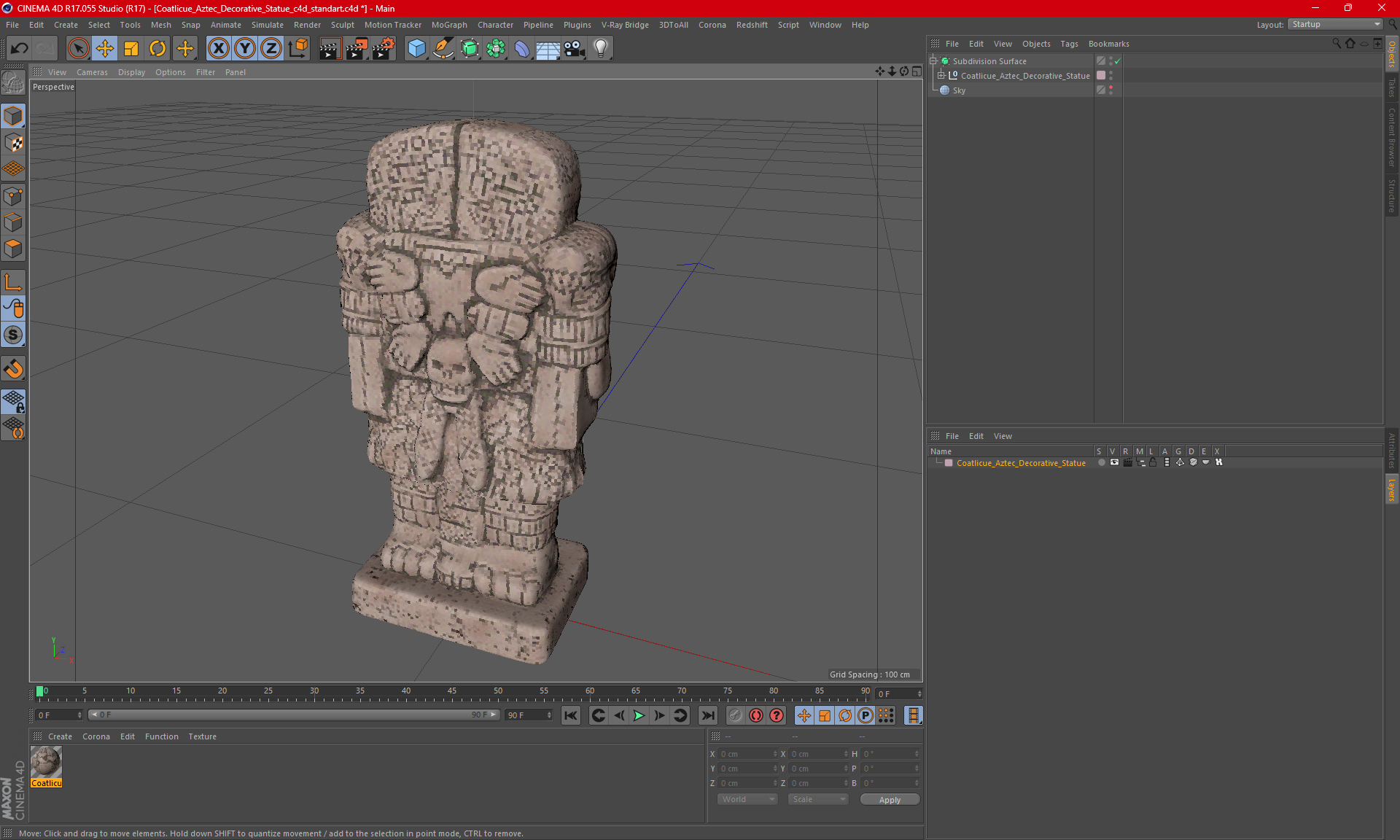Click the coordinate system icon

(x=298, y=48)
